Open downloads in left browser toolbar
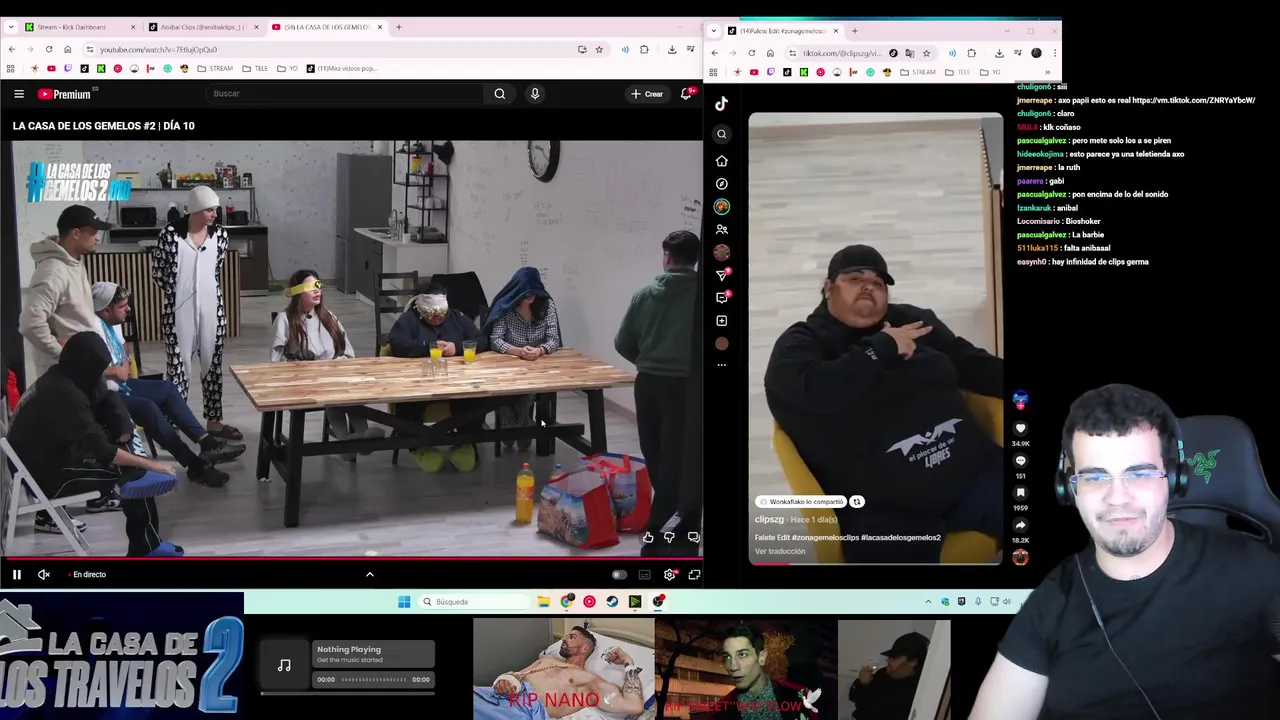This screenshot has width=1280, height=720. point(671,49)
